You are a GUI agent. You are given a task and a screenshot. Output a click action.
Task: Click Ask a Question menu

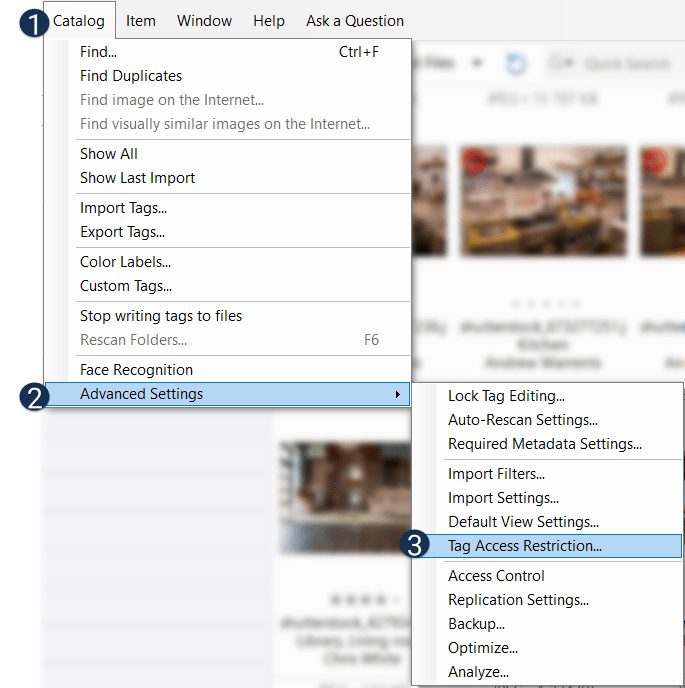354,21
